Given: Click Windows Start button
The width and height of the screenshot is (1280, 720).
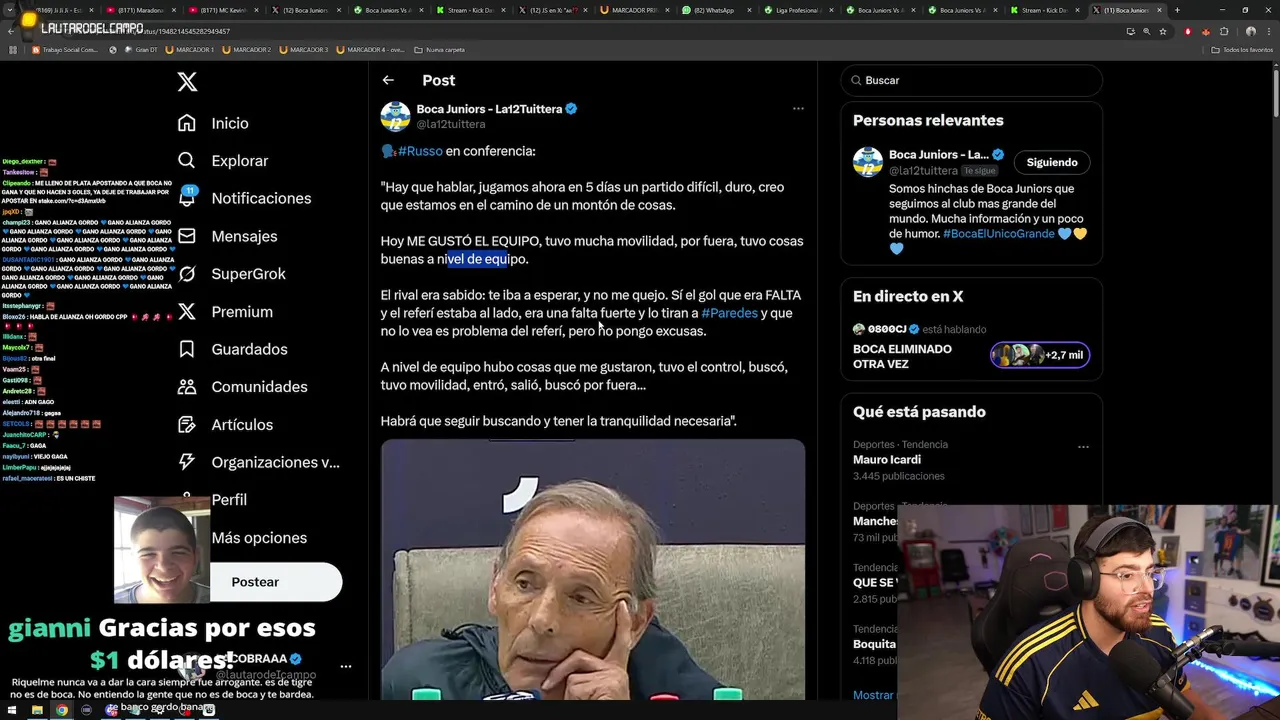Looking at the screenshot, I should click(12, 710).
